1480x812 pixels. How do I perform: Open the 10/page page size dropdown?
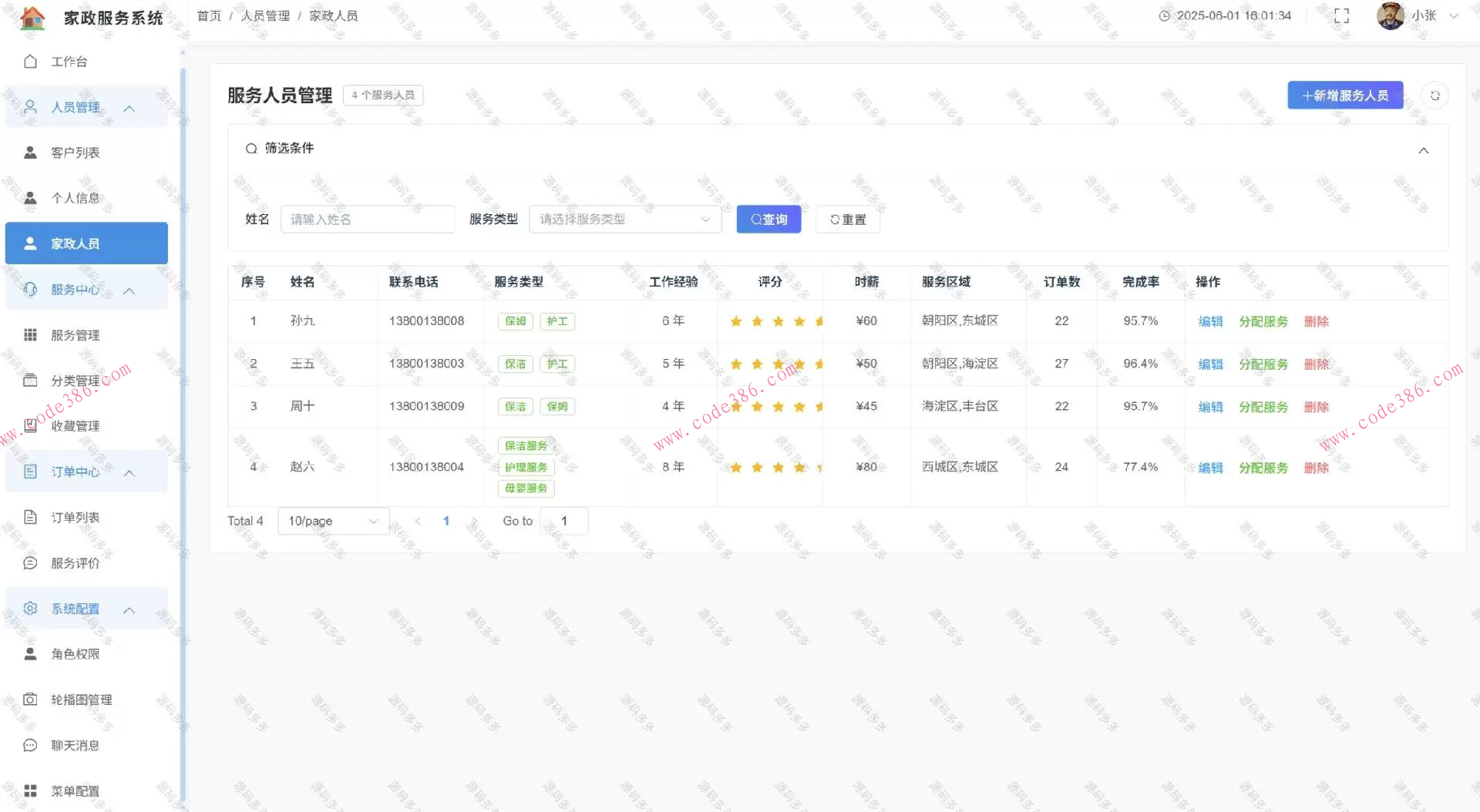[x=333, y=521]
